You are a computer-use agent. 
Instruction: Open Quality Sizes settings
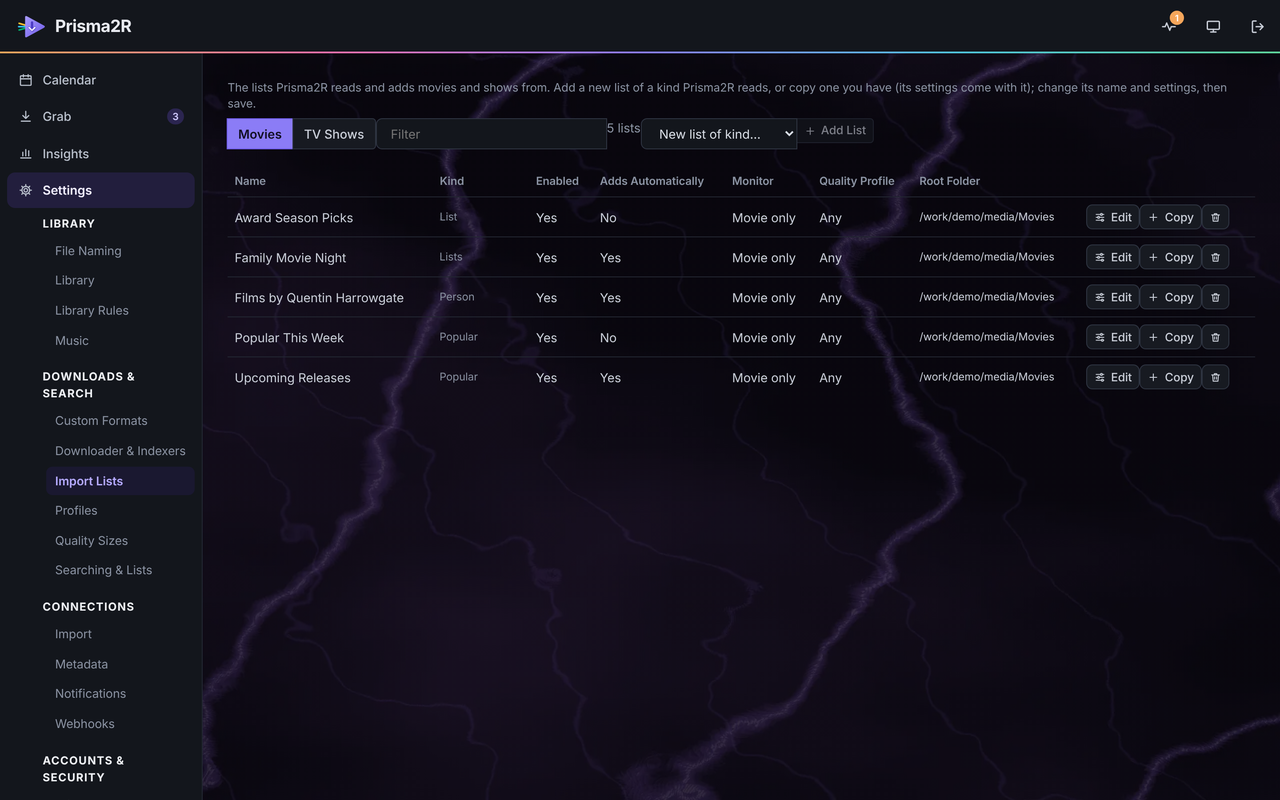pos(120,541)
